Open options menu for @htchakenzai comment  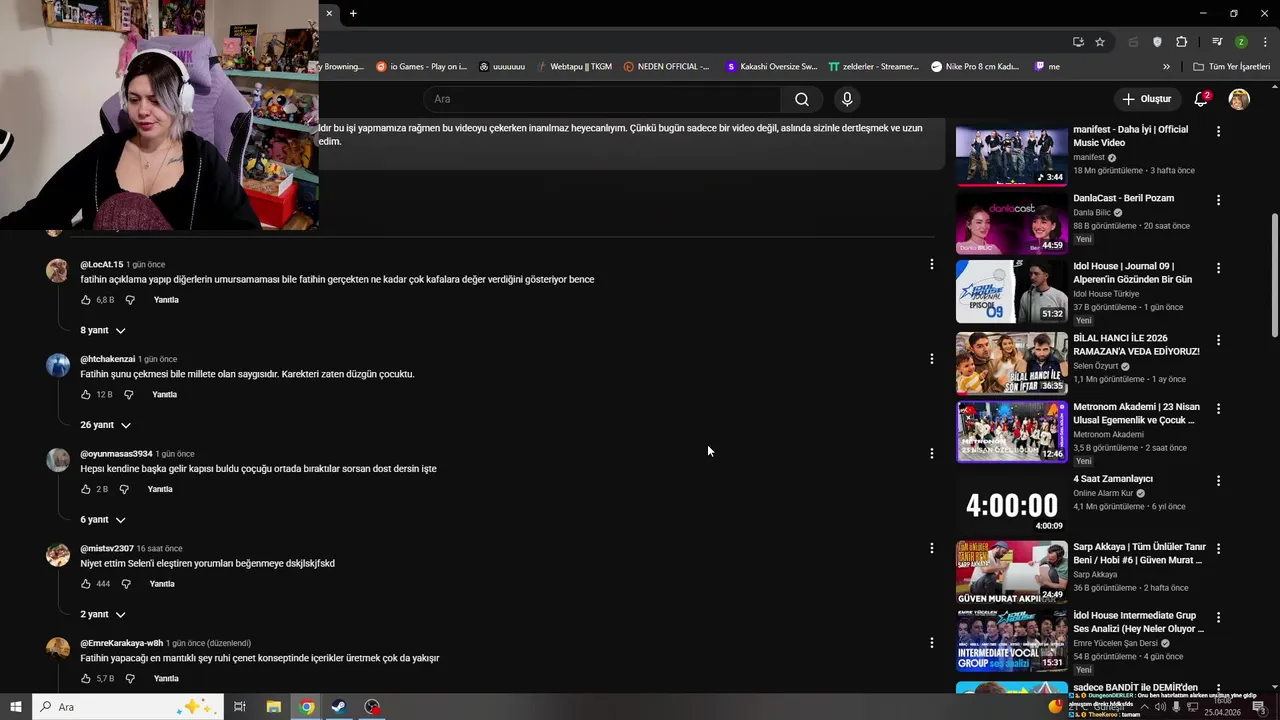931,359
